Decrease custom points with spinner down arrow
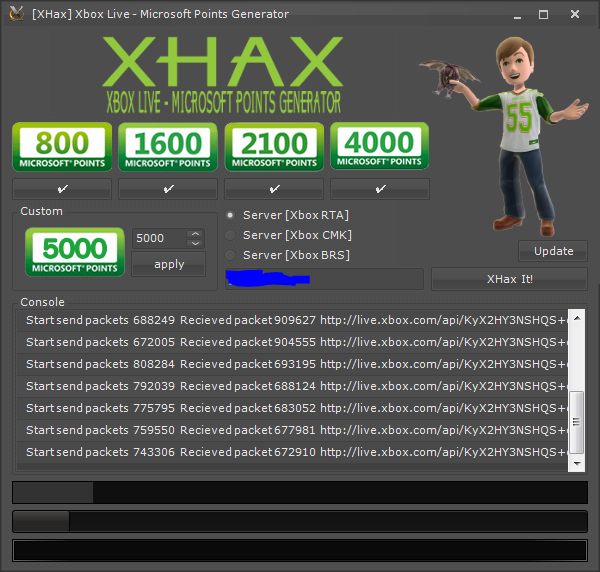Screen dimensions: 600x572 tap(196, 243)
